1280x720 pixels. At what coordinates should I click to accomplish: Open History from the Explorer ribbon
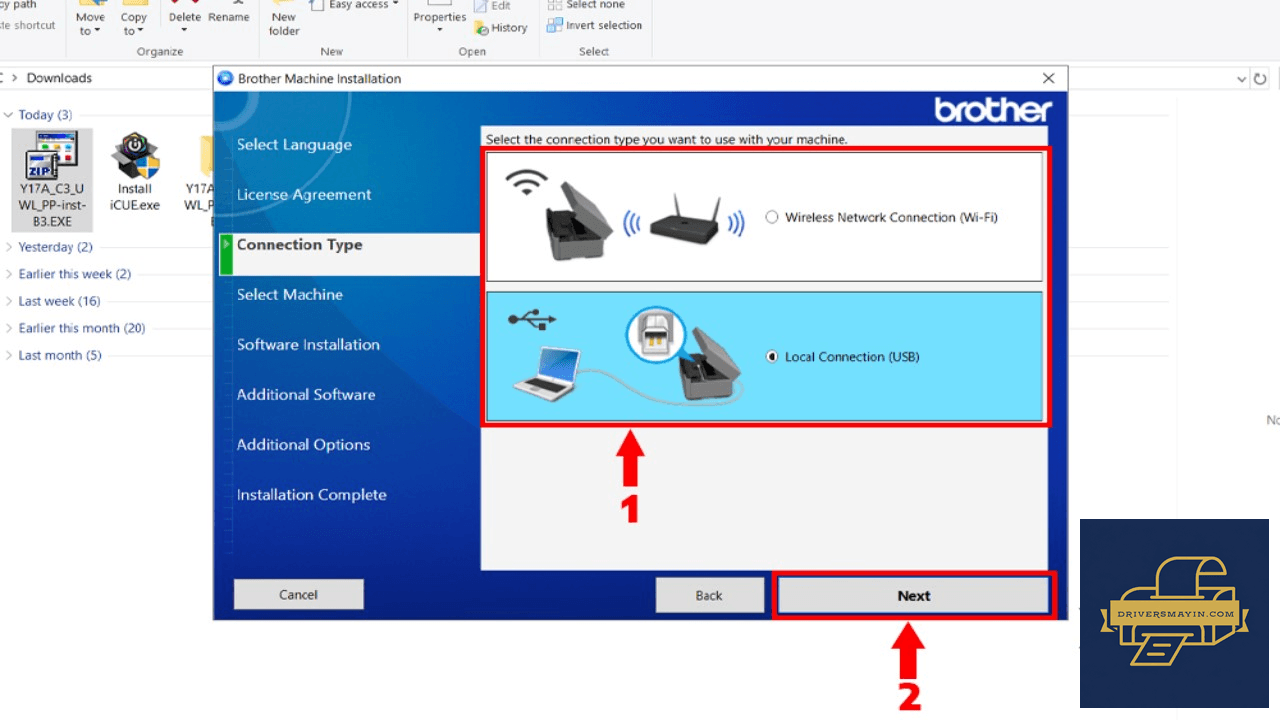pyautogui.click(x=501, y=28)
